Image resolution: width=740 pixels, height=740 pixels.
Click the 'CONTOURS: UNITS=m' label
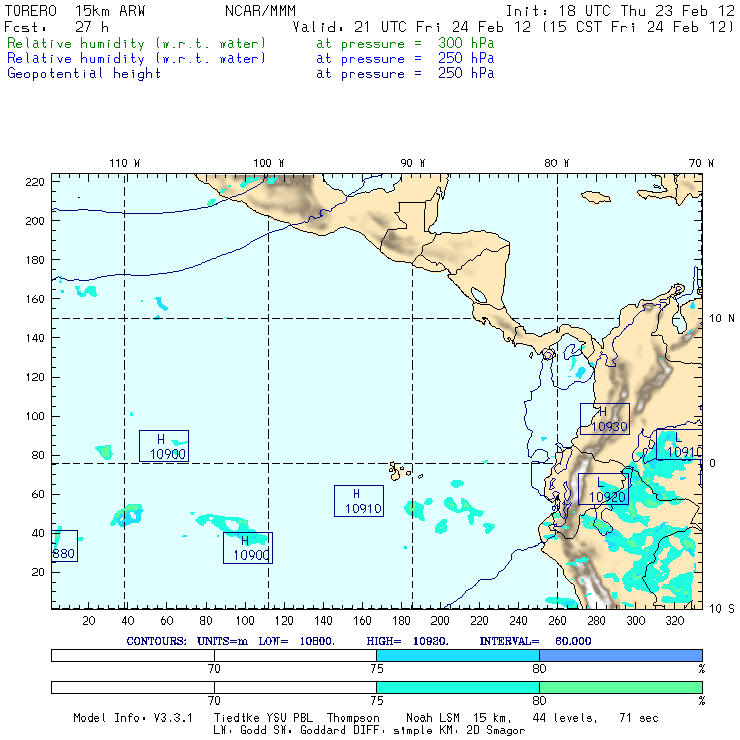[x=187, y=641]
